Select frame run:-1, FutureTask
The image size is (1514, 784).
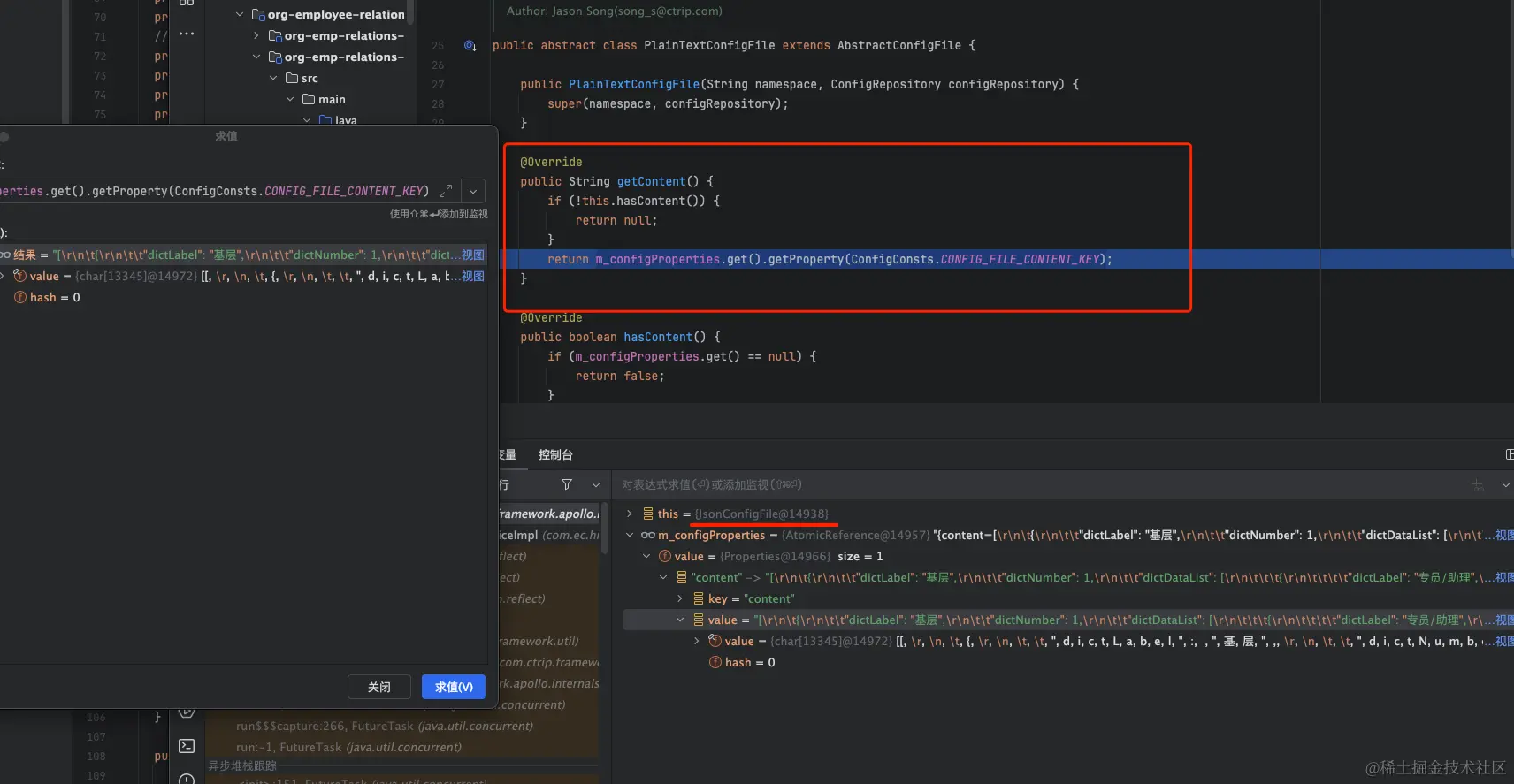tap(348, 747)
